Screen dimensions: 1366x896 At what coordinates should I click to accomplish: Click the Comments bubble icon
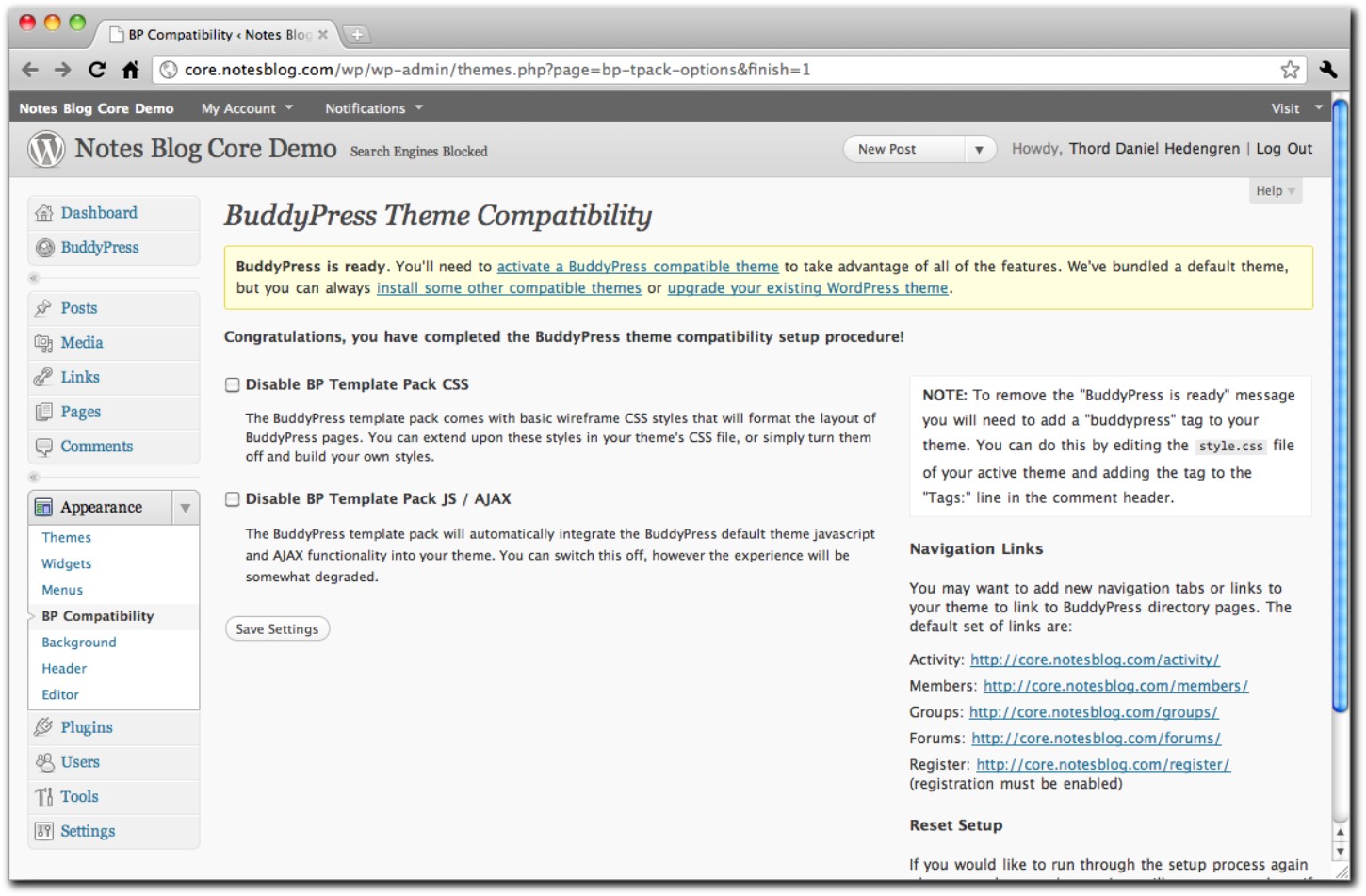43,447
